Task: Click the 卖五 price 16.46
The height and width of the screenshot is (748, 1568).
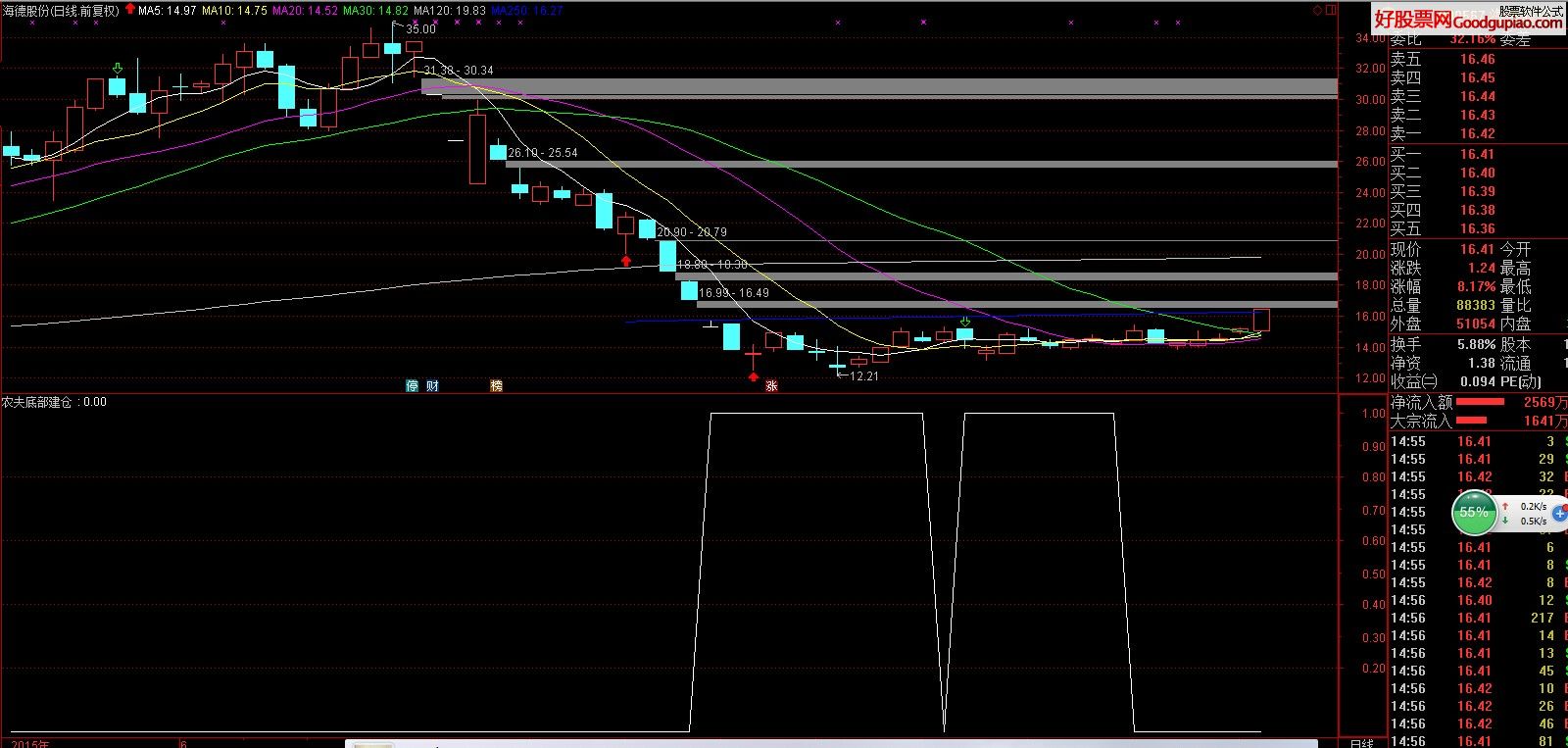Action: point(1478,59)
